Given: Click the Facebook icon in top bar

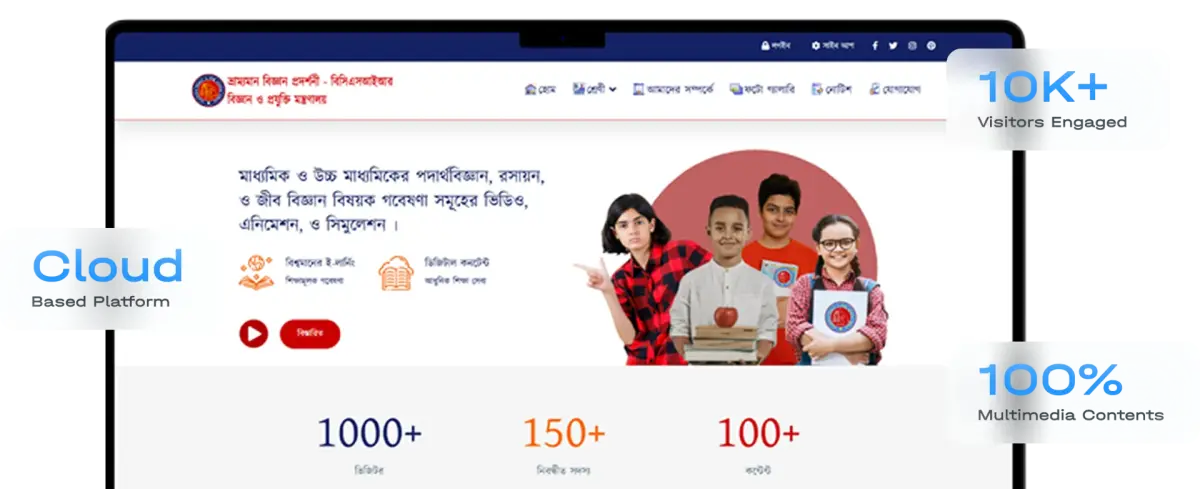Looking at the screenshot, I should click(875, 46).
